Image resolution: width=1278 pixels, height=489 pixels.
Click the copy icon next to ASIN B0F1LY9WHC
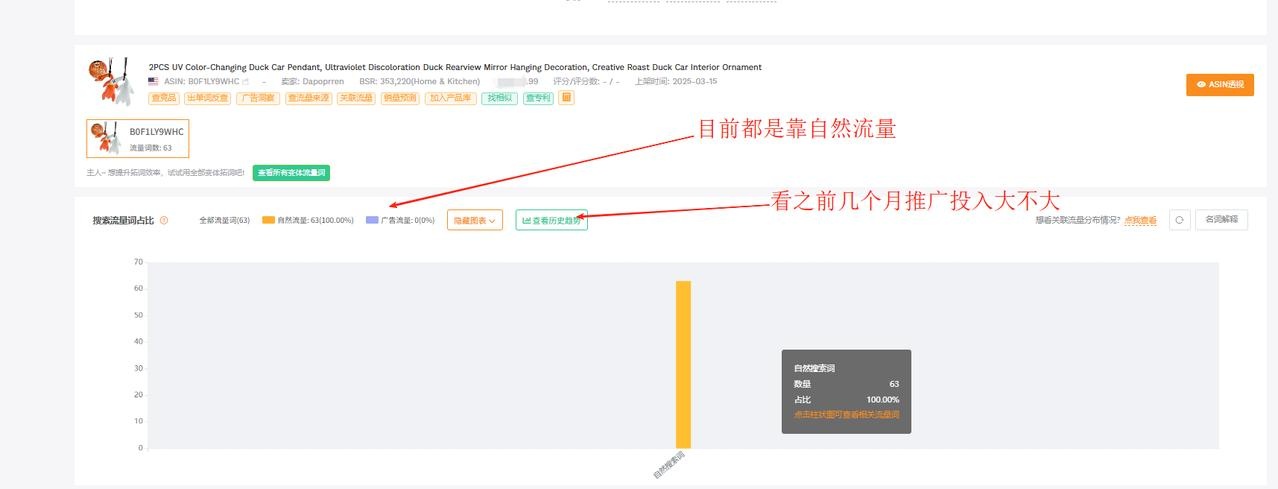(246, 81)
